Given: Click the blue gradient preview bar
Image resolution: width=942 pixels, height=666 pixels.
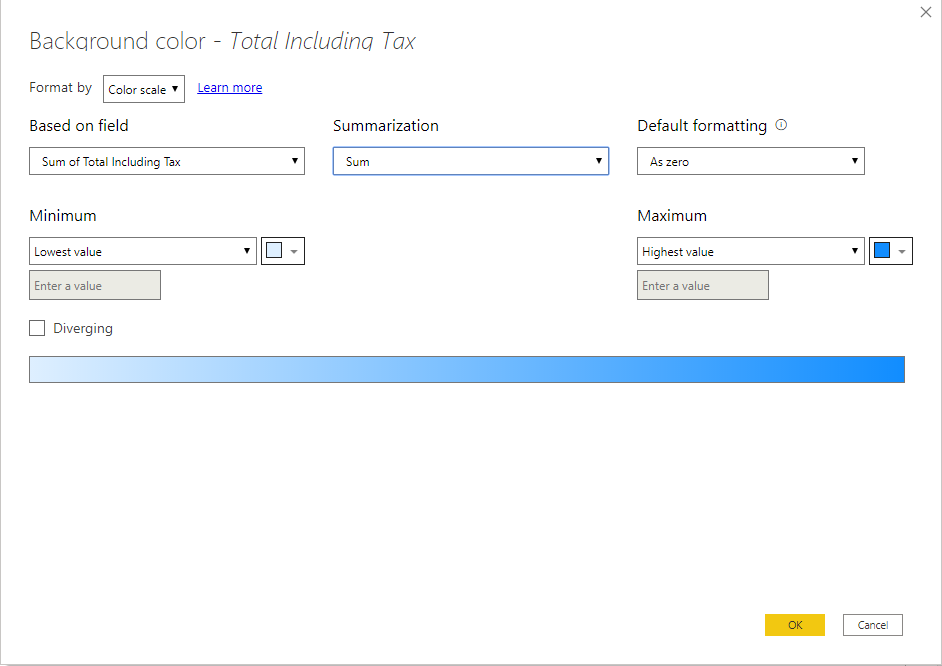Looking at the screenshot, I should 467,369.
